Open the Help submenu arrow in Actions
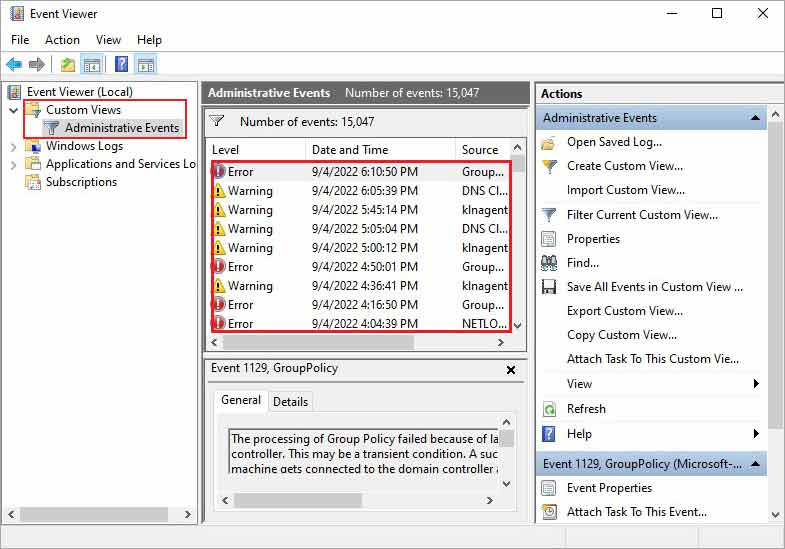Screen dimensions: 785x549 pyautogui.click(x=756, y=433)
